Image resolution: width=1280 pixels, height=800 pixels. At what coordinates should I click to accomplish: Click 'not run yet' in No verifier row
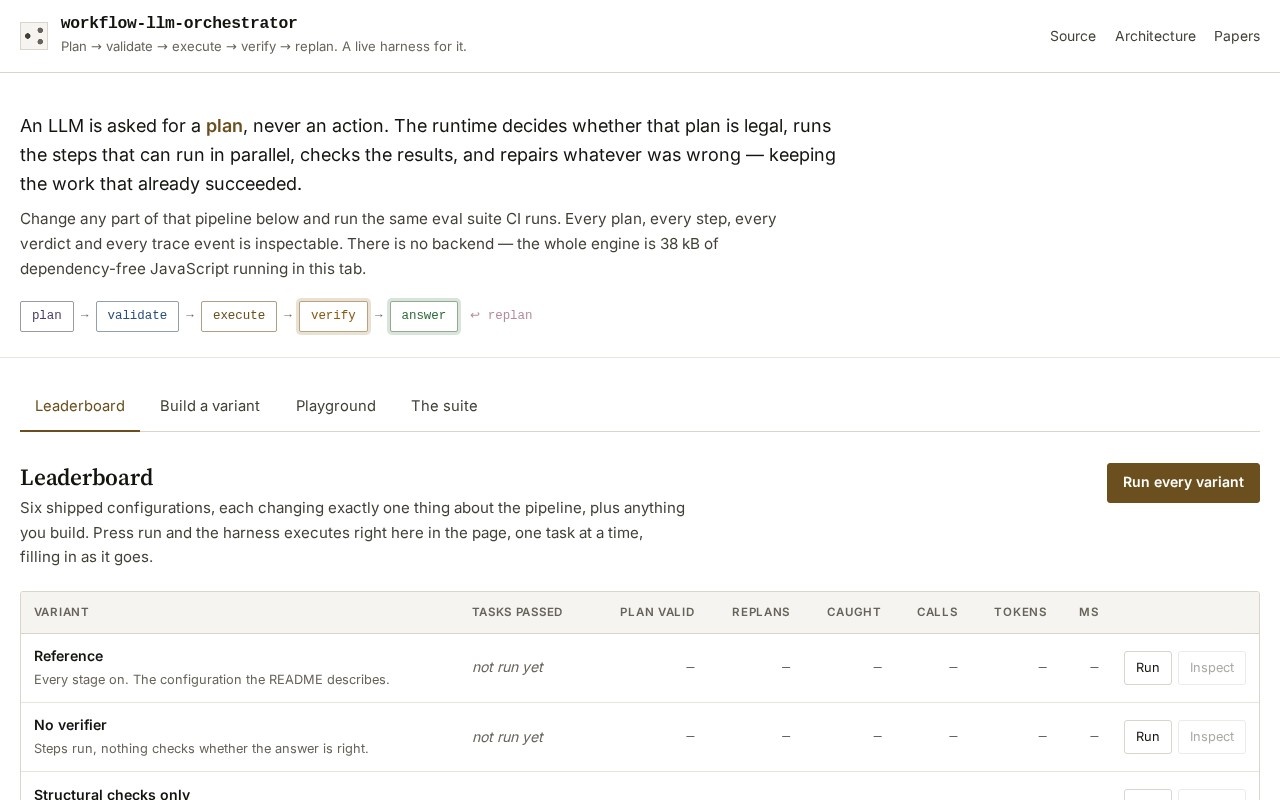(x=507, y=737)
